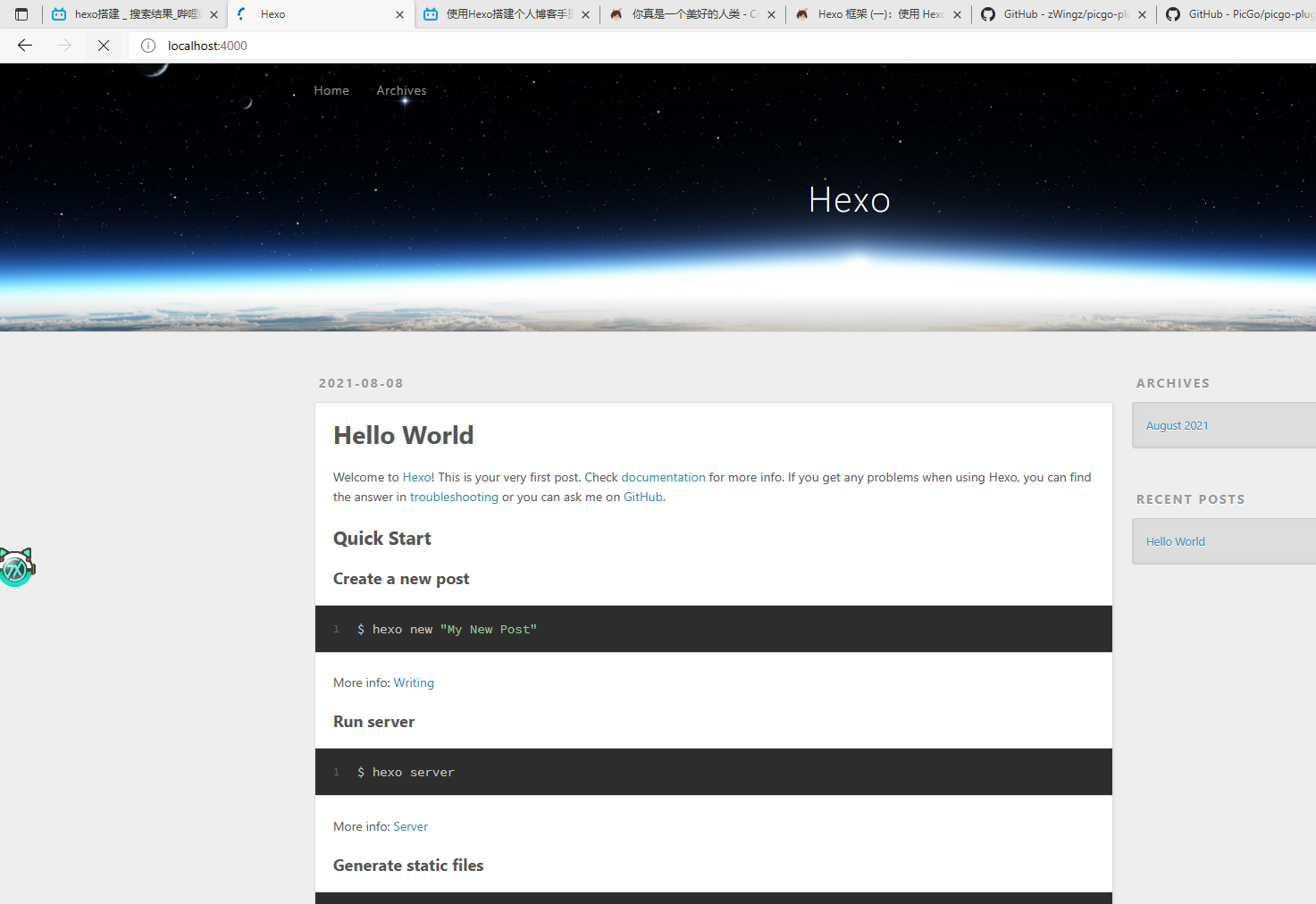Follow the Hexo link in the welcome text
Viewport: 1316px width, 904px height.
pyautogui.click(x=416, y=477)
